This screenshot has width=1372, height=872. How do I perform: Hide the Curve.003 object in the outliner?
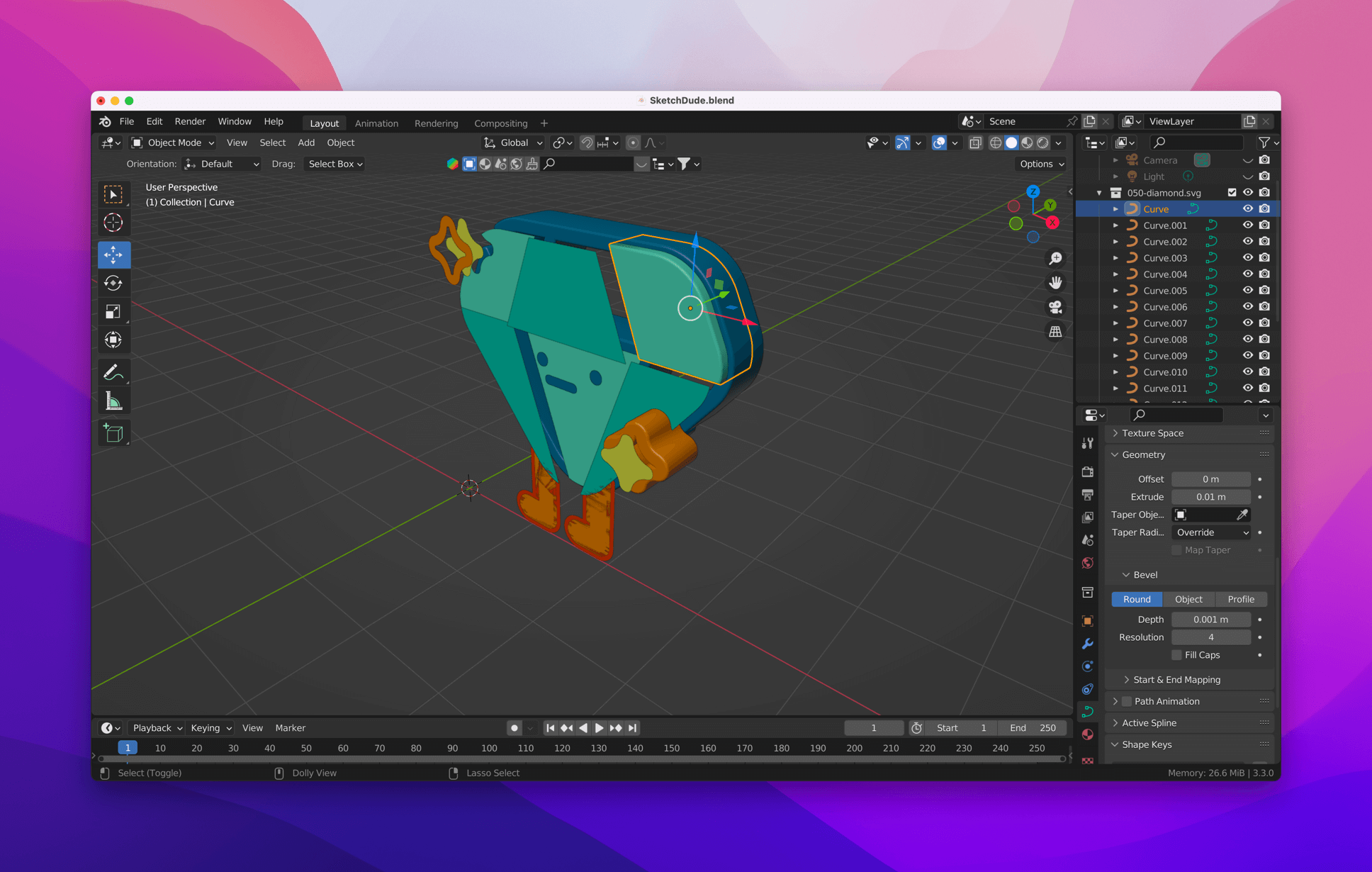pos(1248,257)
